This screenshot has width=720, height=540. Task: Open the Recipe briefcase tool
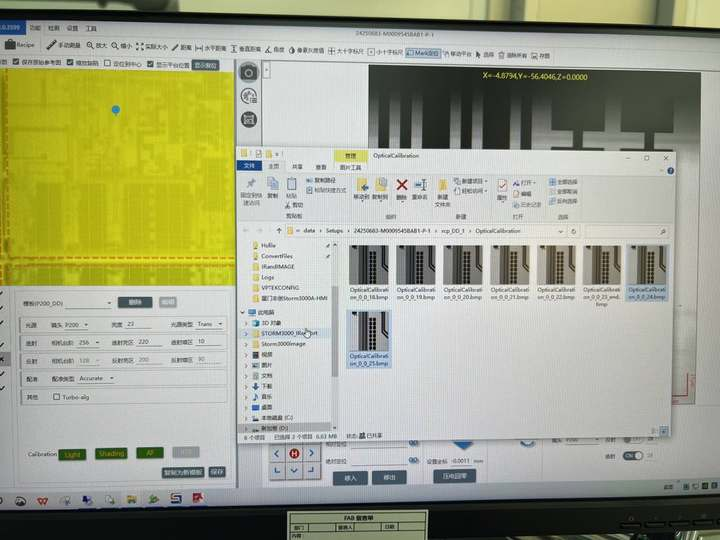[x=20, y=45]
